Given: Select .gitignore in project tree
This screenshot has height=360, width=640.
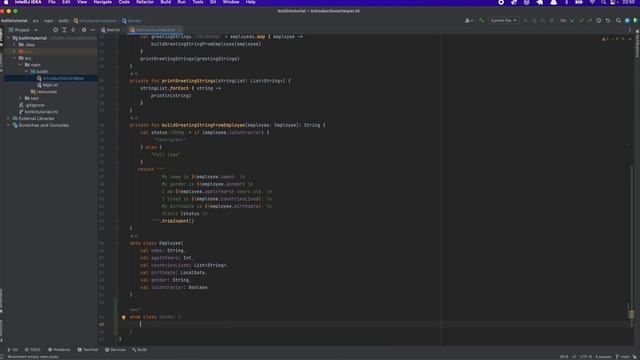Looking at the screenshot, I should tap(32, 105).
